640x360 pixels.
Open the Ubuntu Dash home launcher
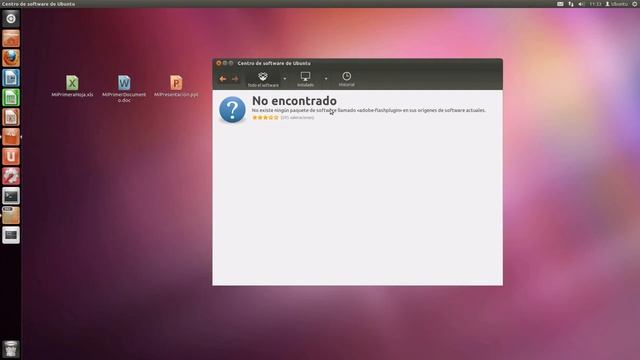coord(11,19)
